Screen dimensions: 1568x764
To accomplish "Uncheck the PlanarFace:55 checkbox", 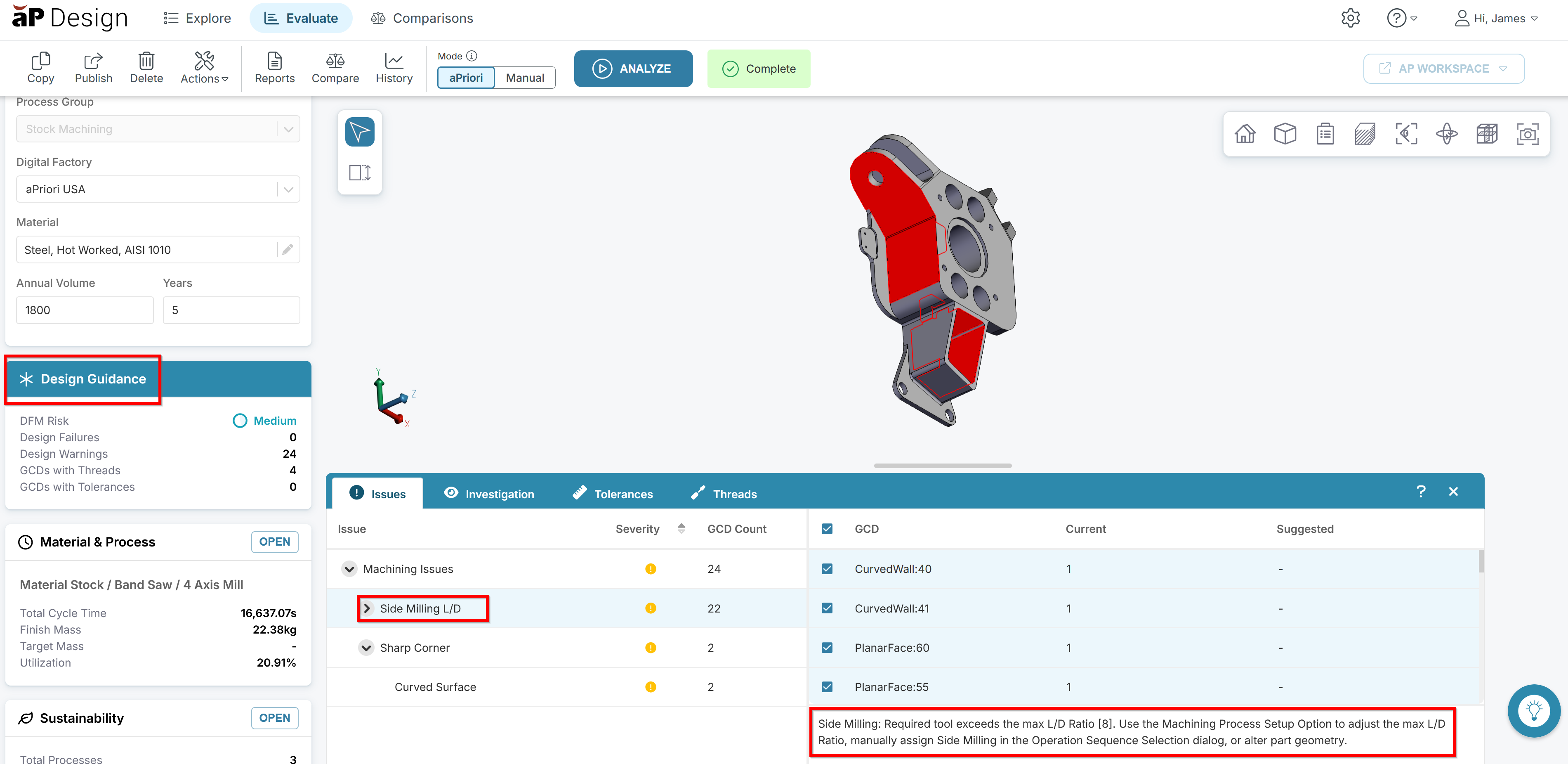I will pos(827,687).
